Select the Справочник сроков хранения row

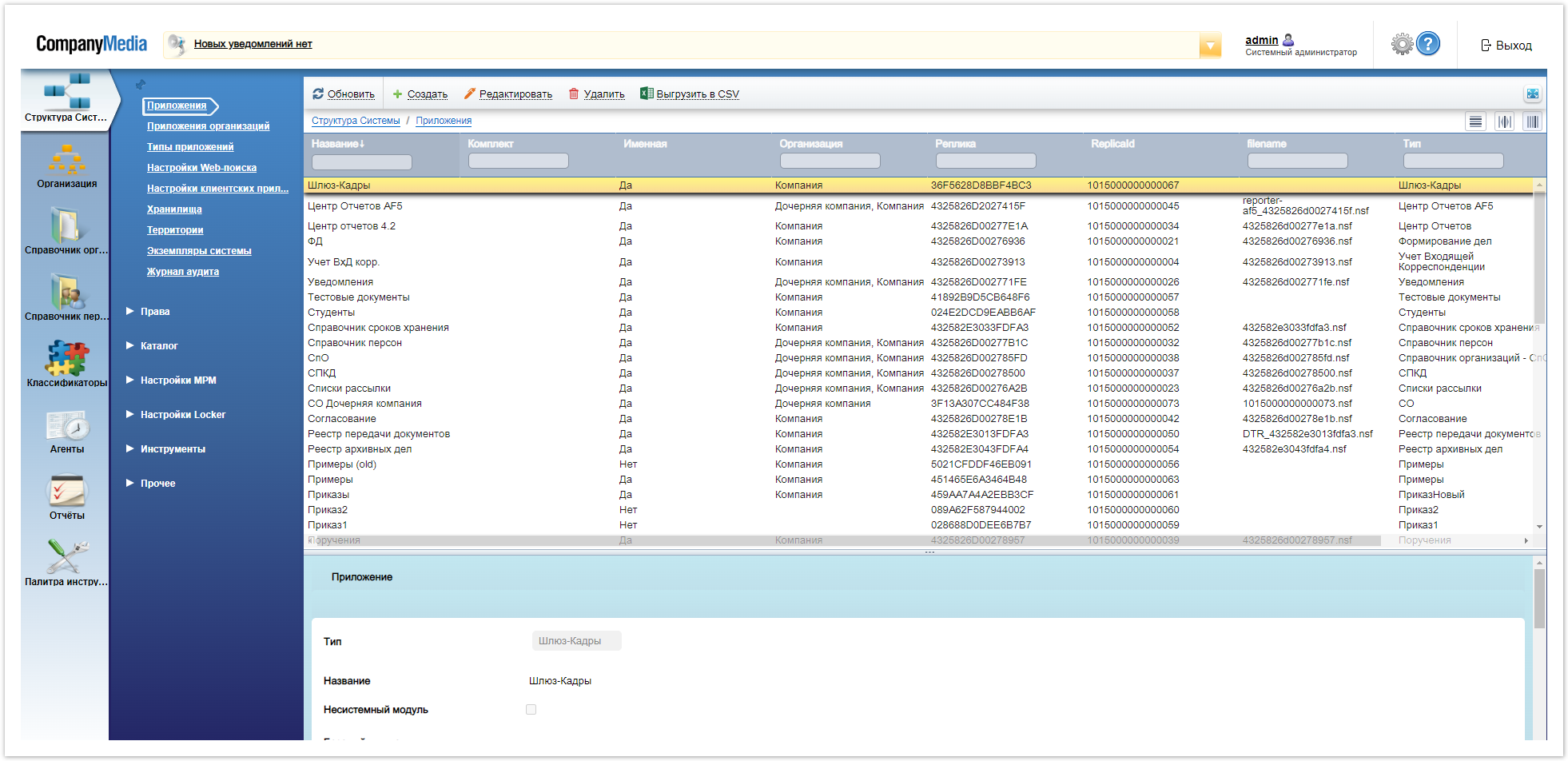click(918, 328)
